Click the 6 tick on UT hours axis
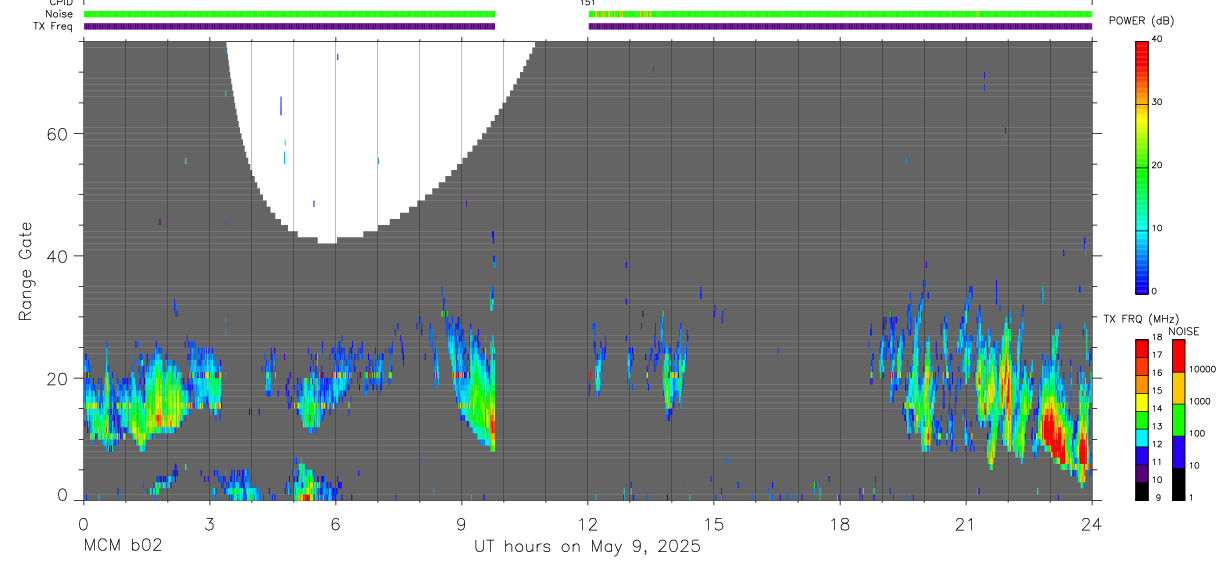The height and width of the screenshot is (567, 1228). coord(335,523)
